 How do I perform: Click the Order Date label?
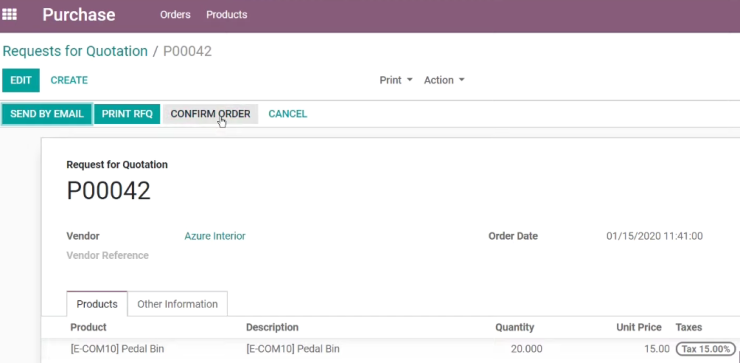[x=513, y=236]
